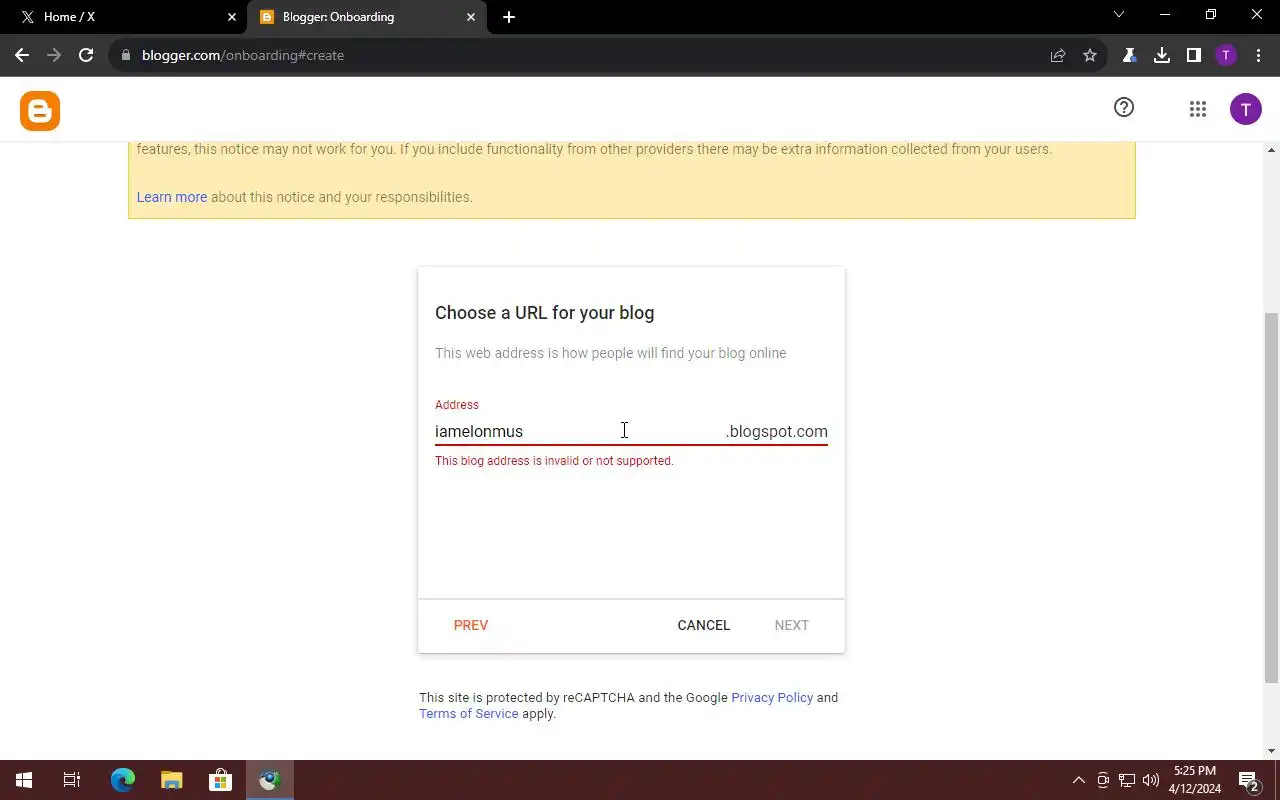Open the Help question mark icon
Image resolution: width=1280 pixels, height=800 pixels.
tap(1124, 107)
